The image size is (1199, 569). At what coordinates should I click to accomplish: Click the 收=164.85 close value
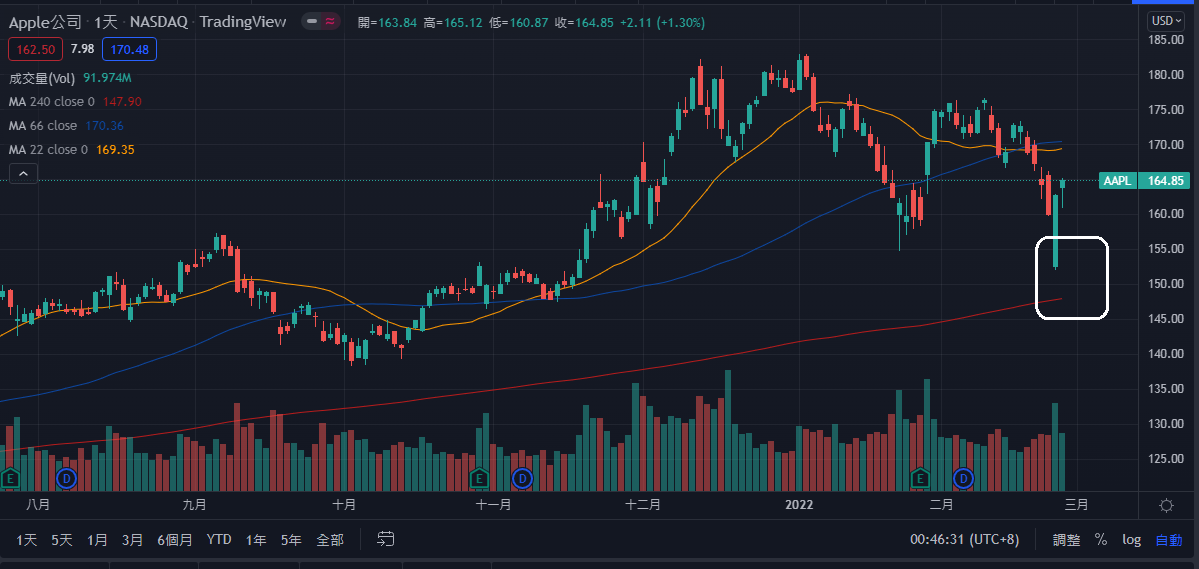pos(584,23)
